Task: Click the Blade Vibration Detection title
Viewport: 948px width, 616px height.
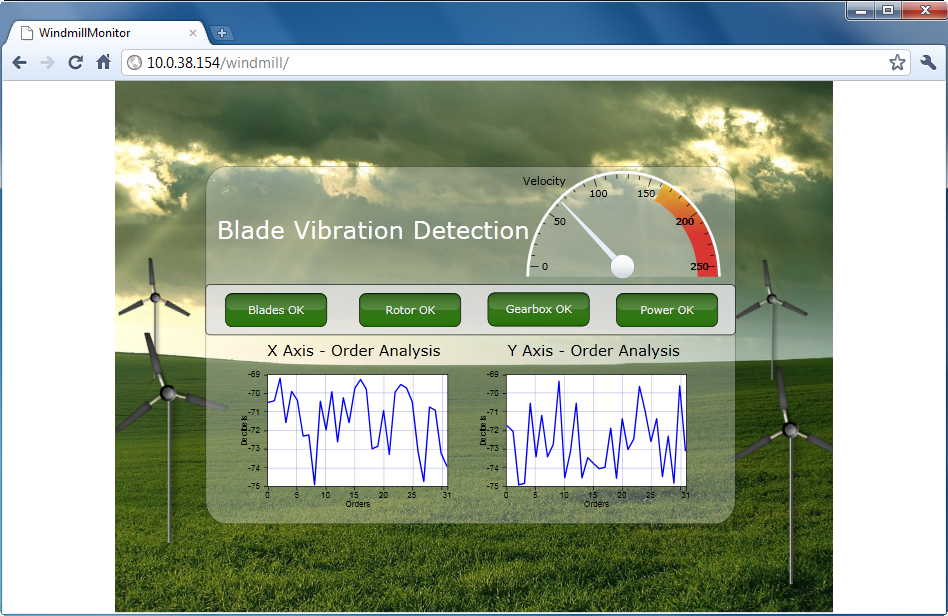Action: (x=372, y=230)
